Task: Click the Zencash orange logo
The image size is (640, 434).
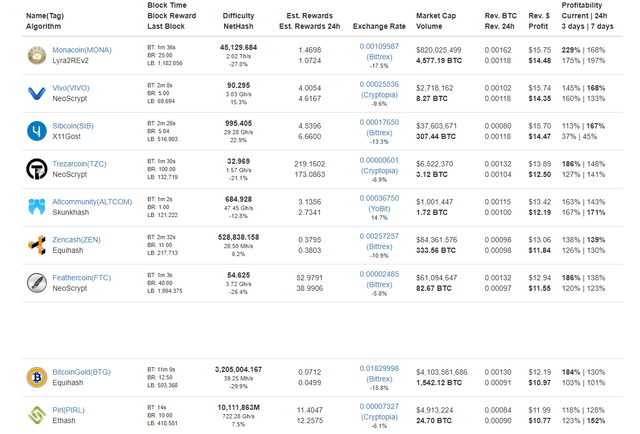Action: 37,245
